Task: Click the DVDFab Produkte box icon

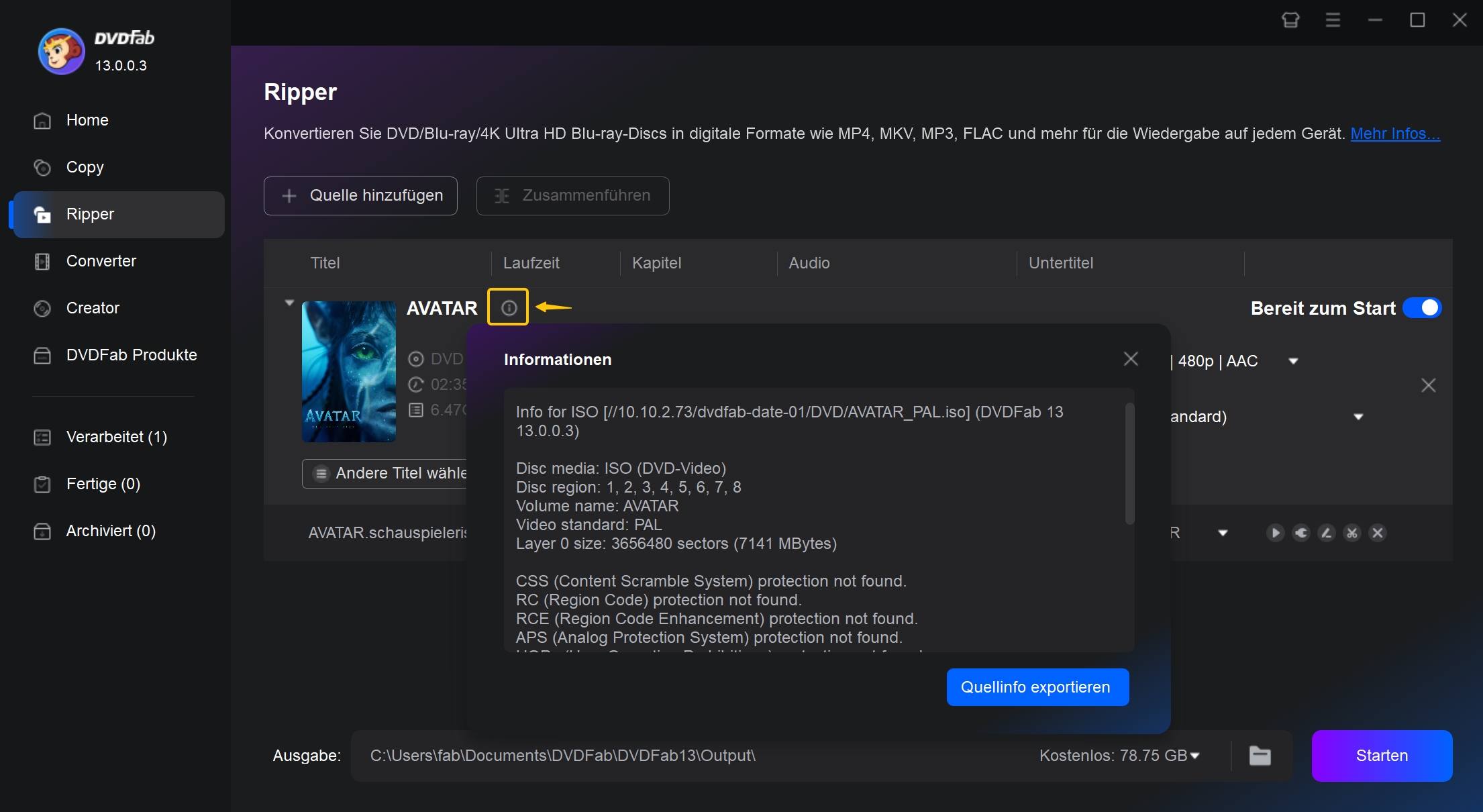Action: click(x=42, y=356)
